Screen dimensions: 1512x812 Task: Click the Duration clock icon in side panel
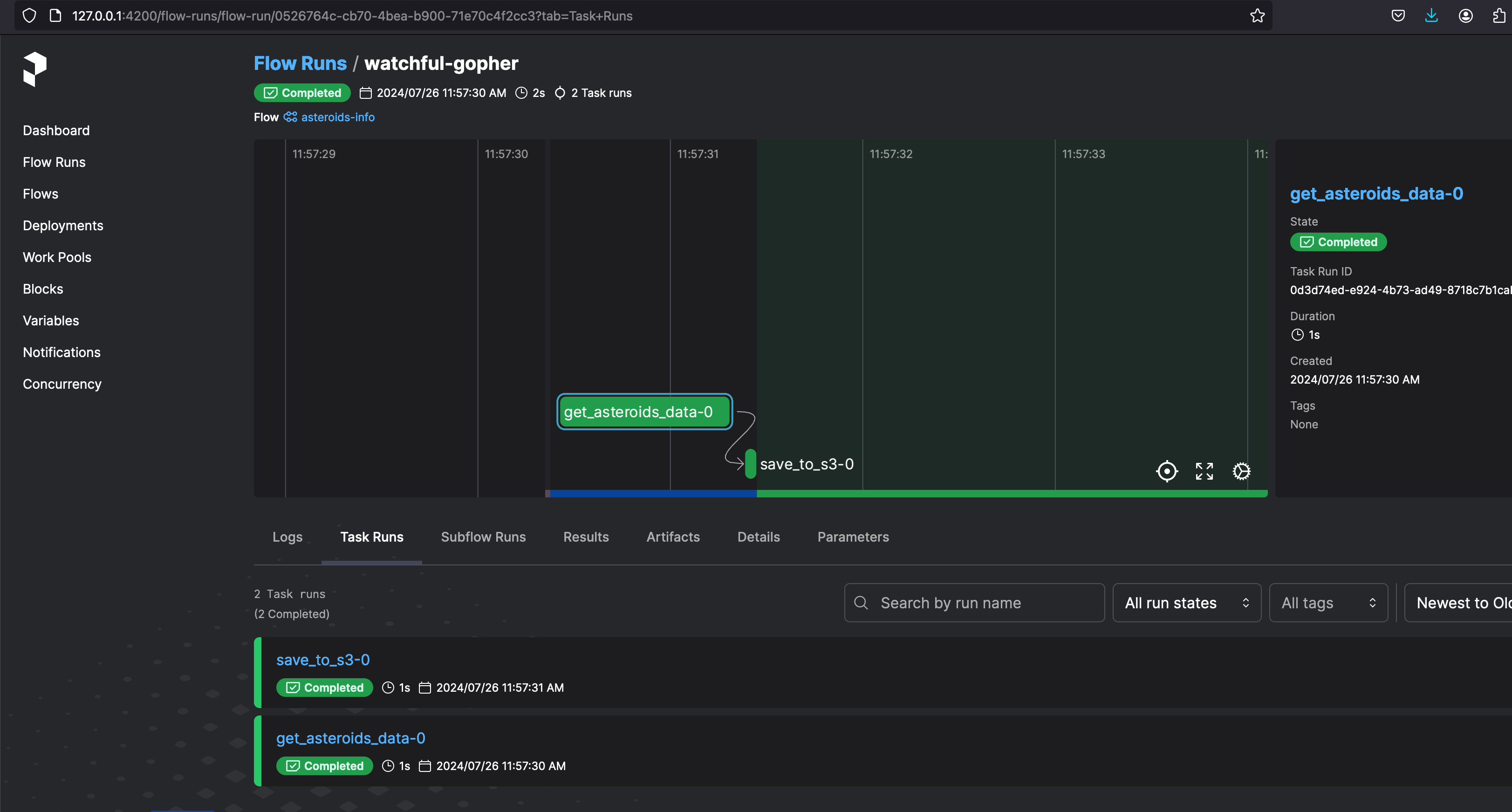pos(1298,335)
